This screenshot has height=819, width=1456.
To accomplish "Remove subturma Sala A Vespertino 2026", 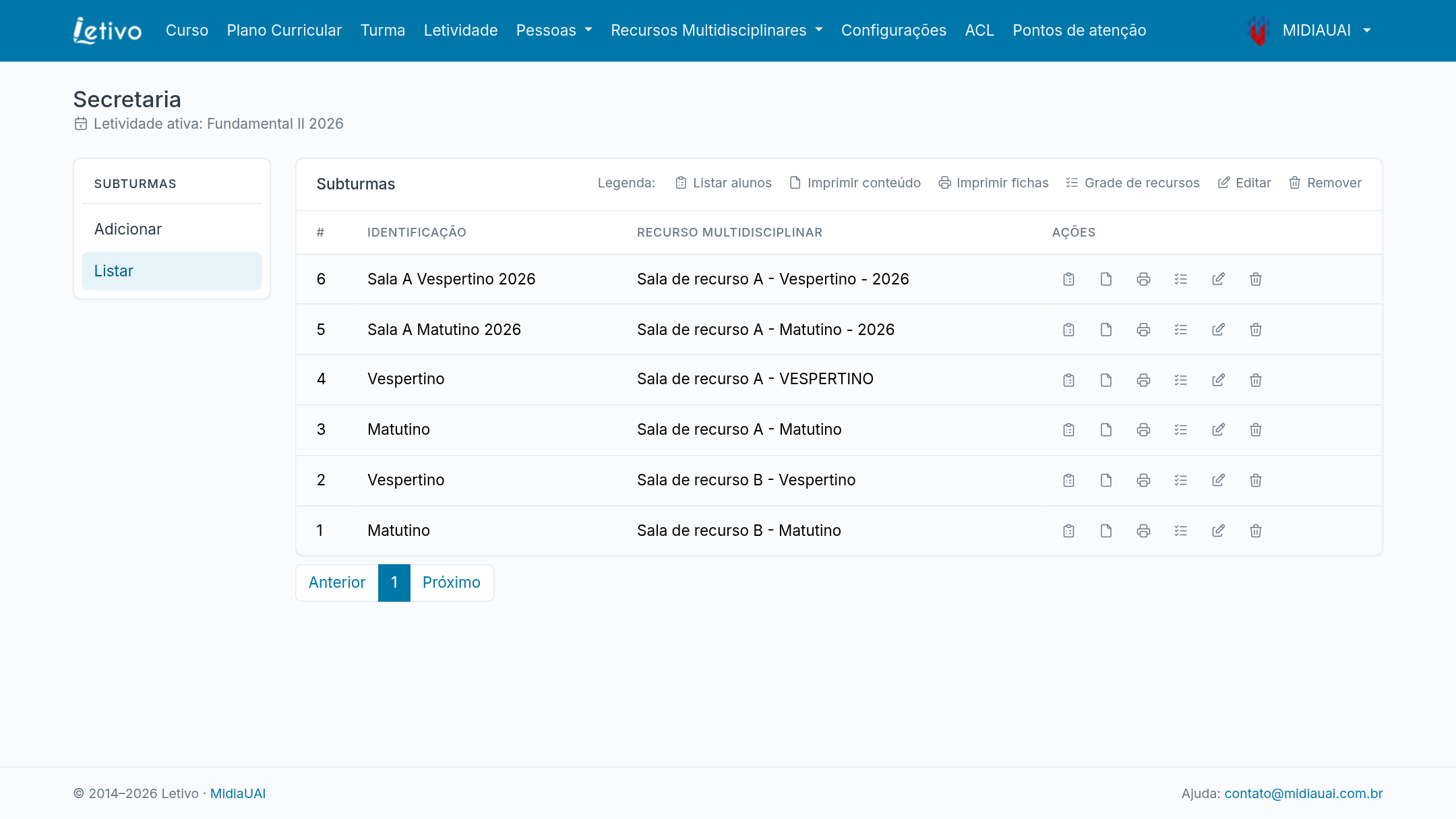I will pyautogui.click(x=1256, y=279).
